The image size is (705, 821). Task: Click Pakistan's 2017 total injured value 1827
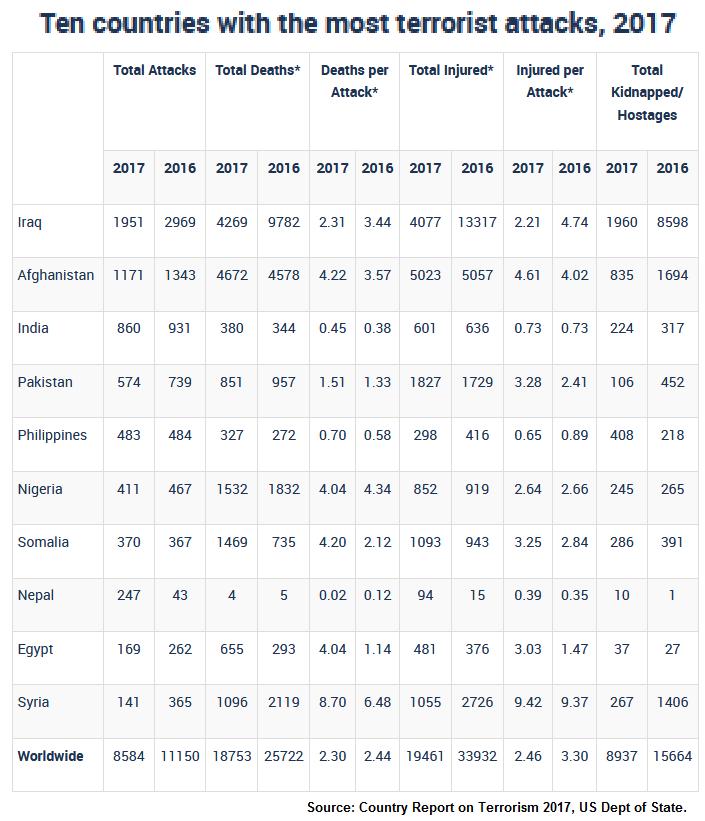coord(426,382)
